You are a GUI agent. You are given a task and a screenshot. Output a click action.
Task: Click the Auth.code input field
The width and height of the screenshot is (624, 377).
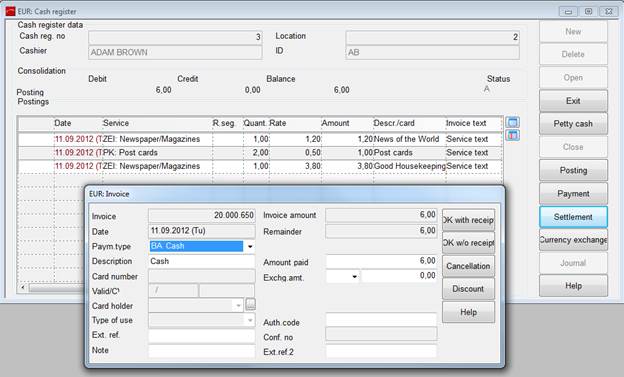coord(382,320)
